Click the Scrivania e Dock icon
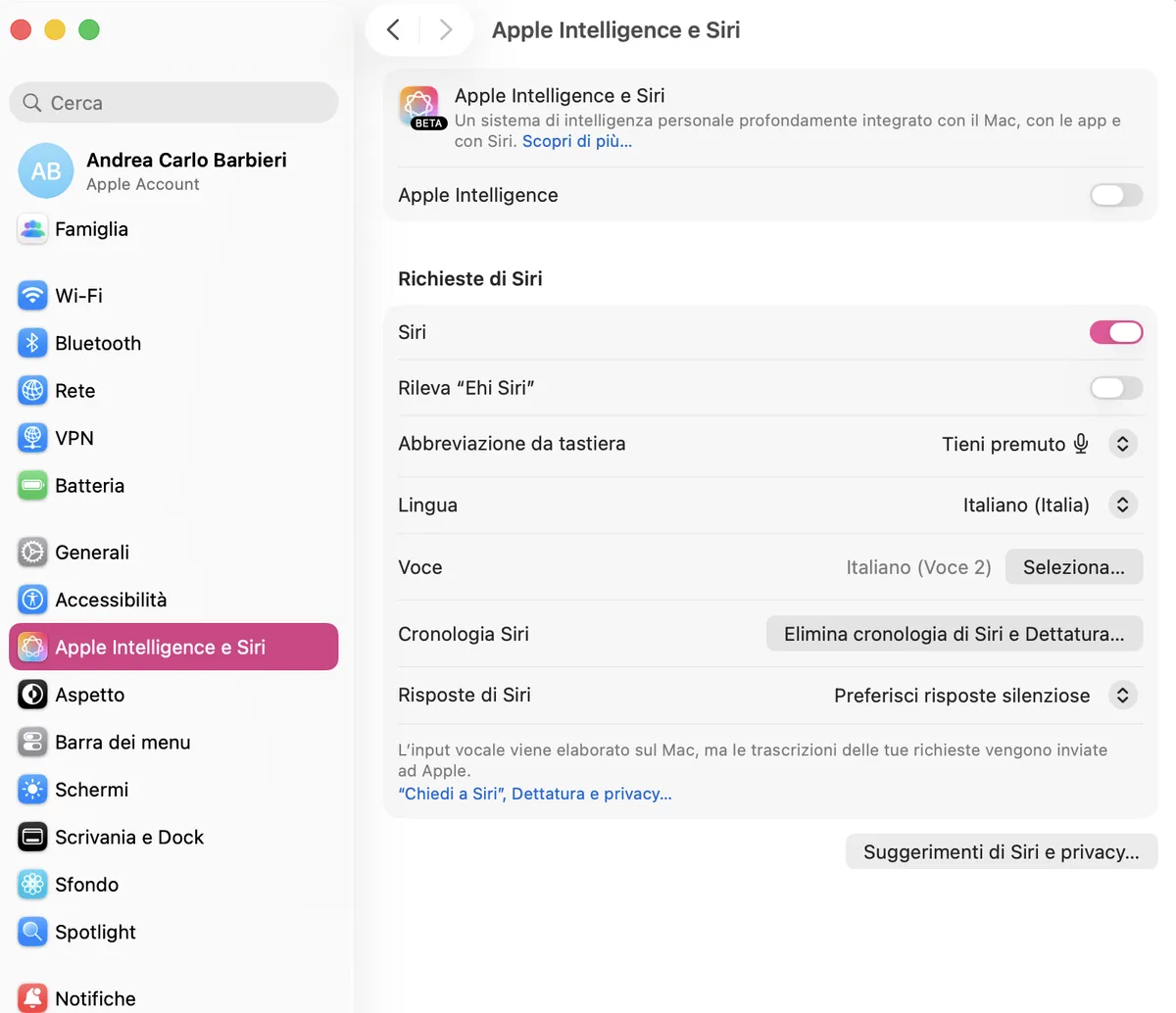This screenshot has width=1176, height=1013. 32,837
